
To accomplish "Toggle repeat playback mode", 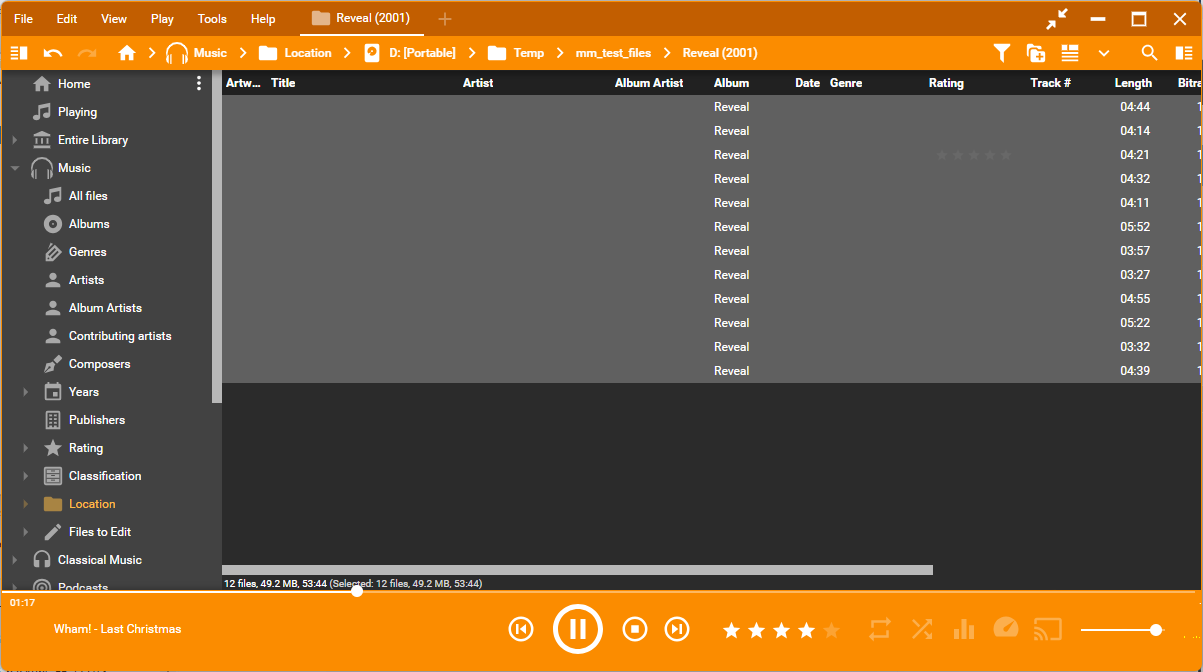I will pyautogui.click(x=880, y=629).
